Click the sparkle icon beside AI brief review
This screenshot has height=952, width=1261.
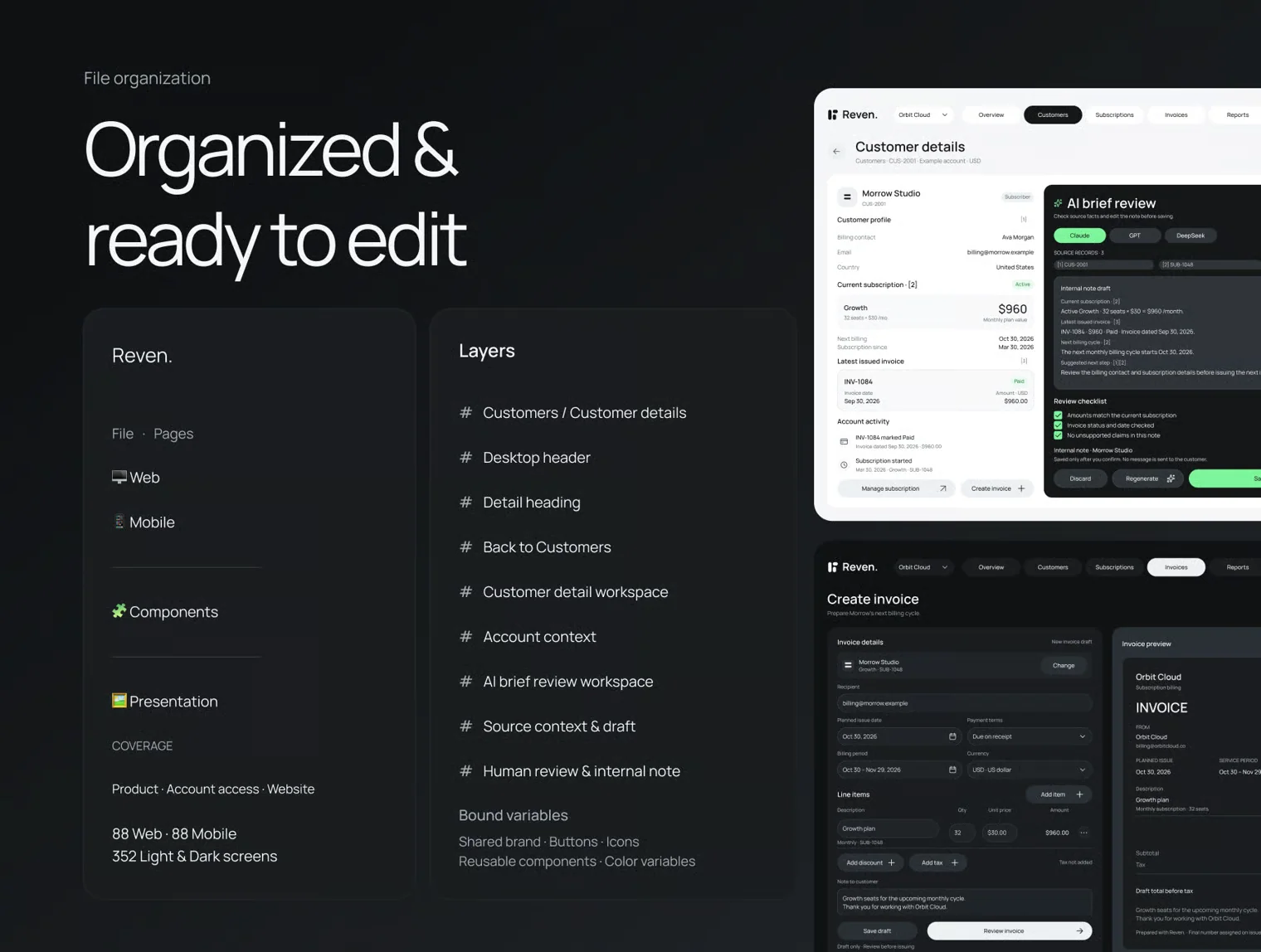click(1058, 203)
